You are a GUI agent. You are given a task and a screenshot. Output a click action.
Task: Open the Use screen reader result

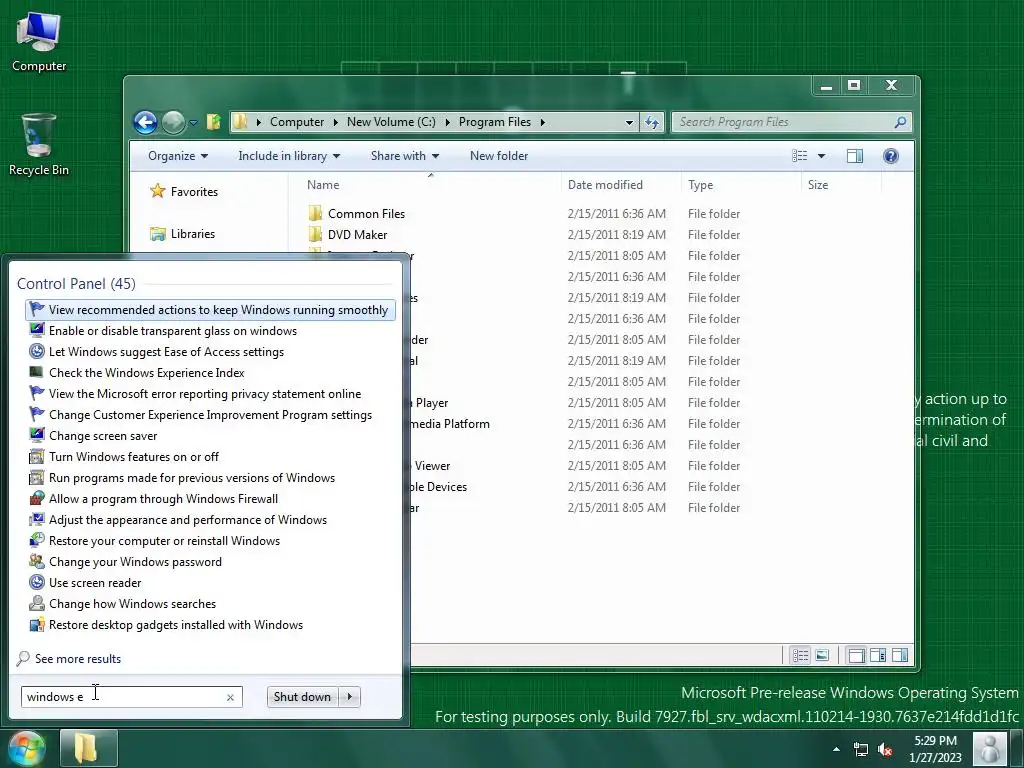coord(86,583)
